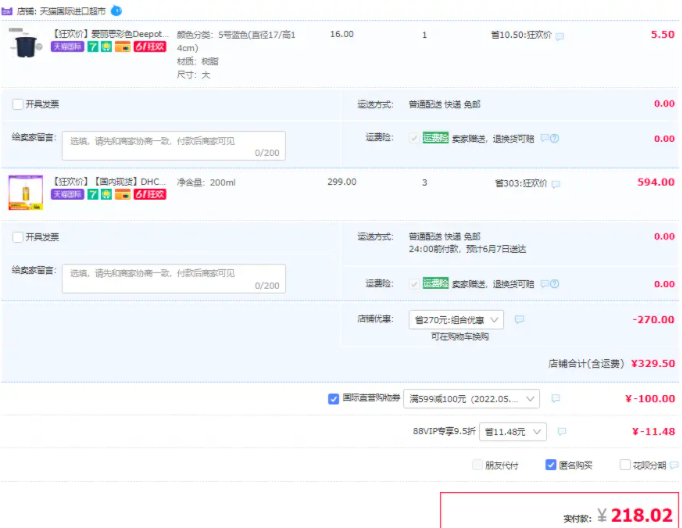The image size is (682, 528).
Task: Enable the 朋友代付 option
Action: (x=477, y=465)
